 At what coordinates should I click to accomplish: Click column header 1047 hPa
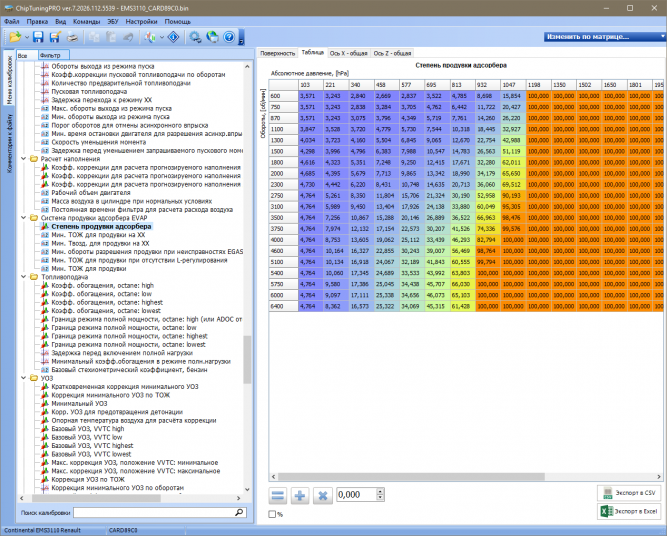click(x=513, y=85)
